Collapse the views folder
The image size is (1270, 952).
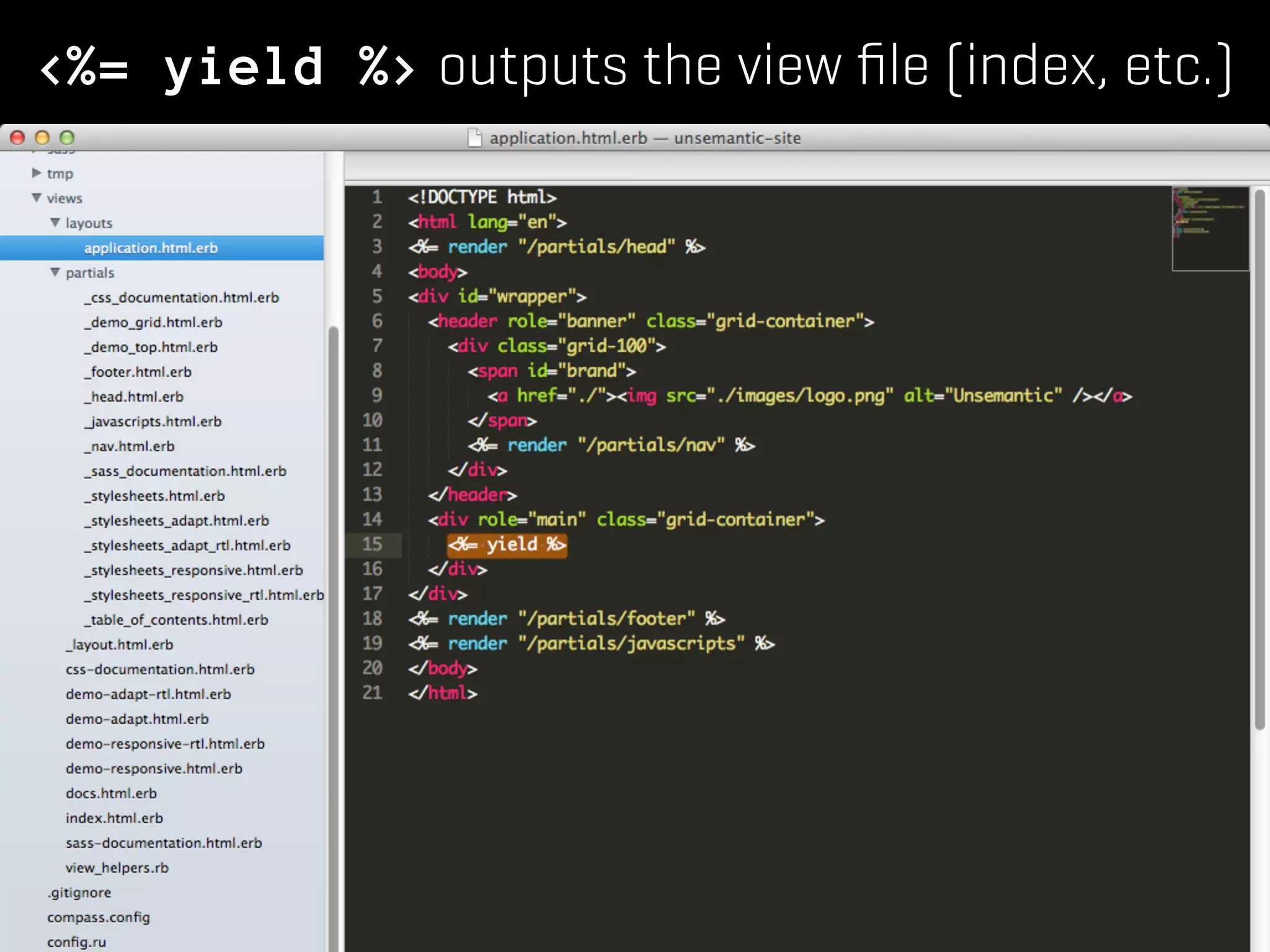pyautogui.click(x=37, y=198)
